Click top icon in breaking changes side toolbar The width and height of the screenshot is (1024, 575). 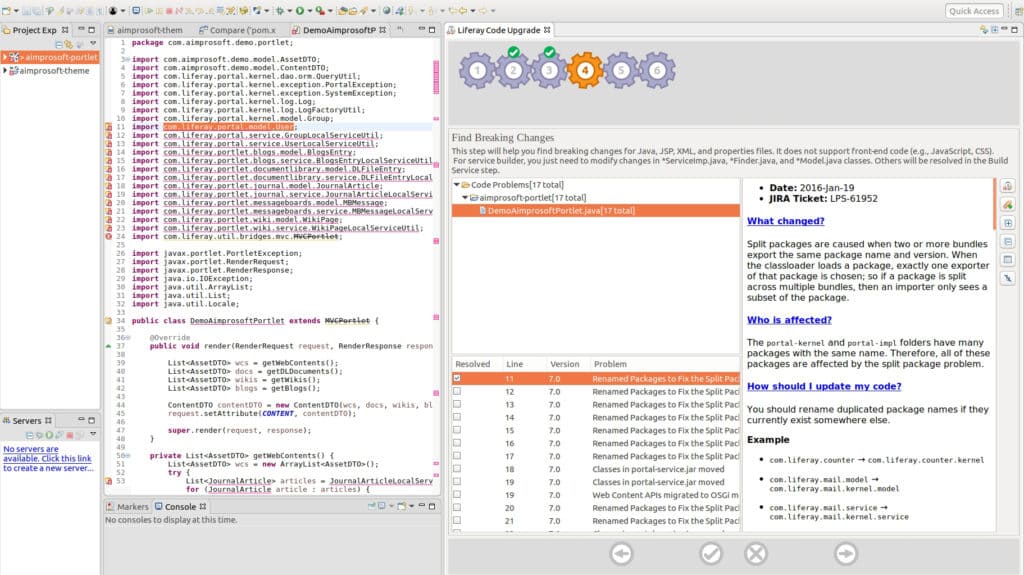[1008, 186]
